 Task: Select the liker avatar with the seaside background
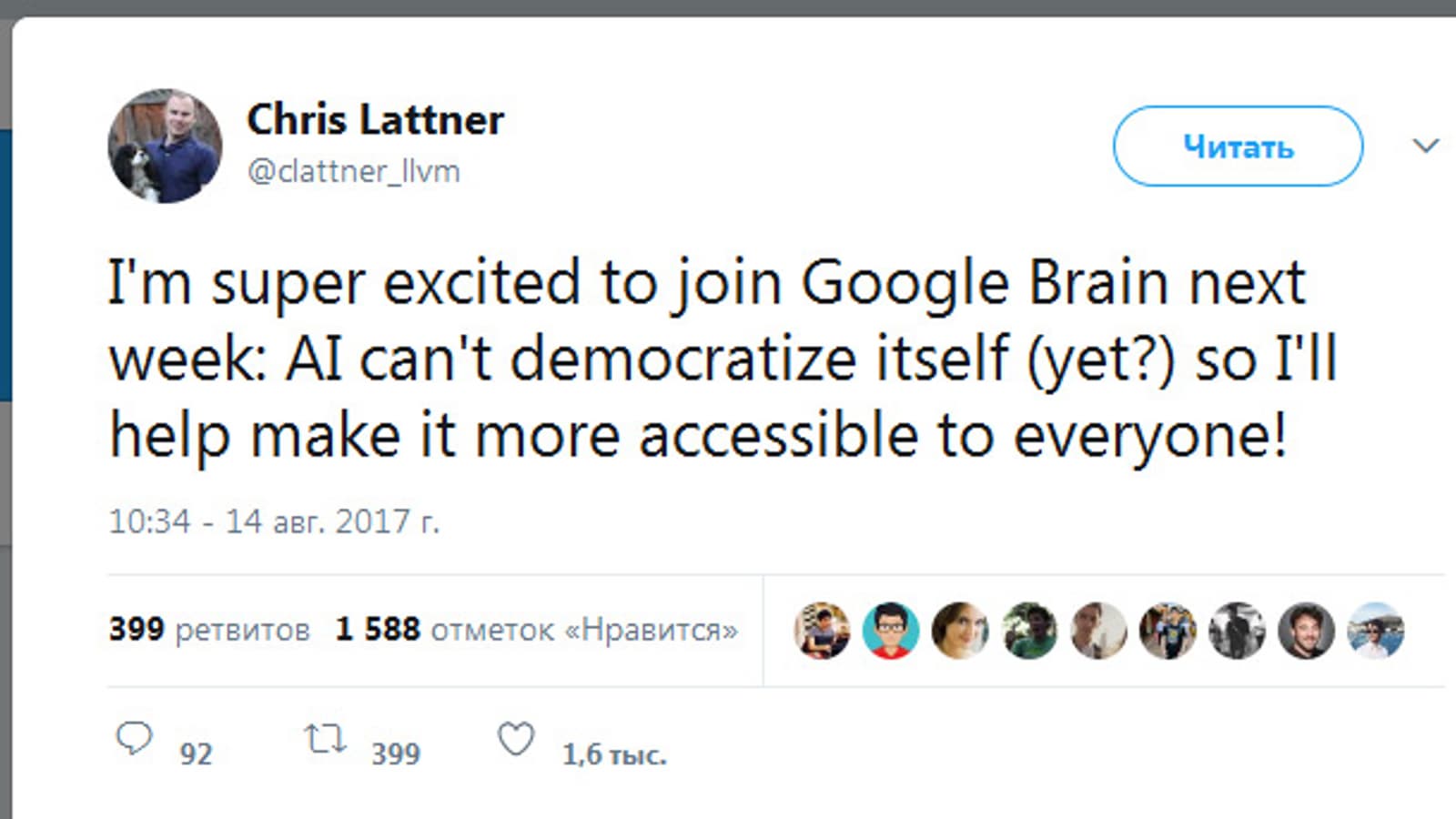pos(1375,630)
